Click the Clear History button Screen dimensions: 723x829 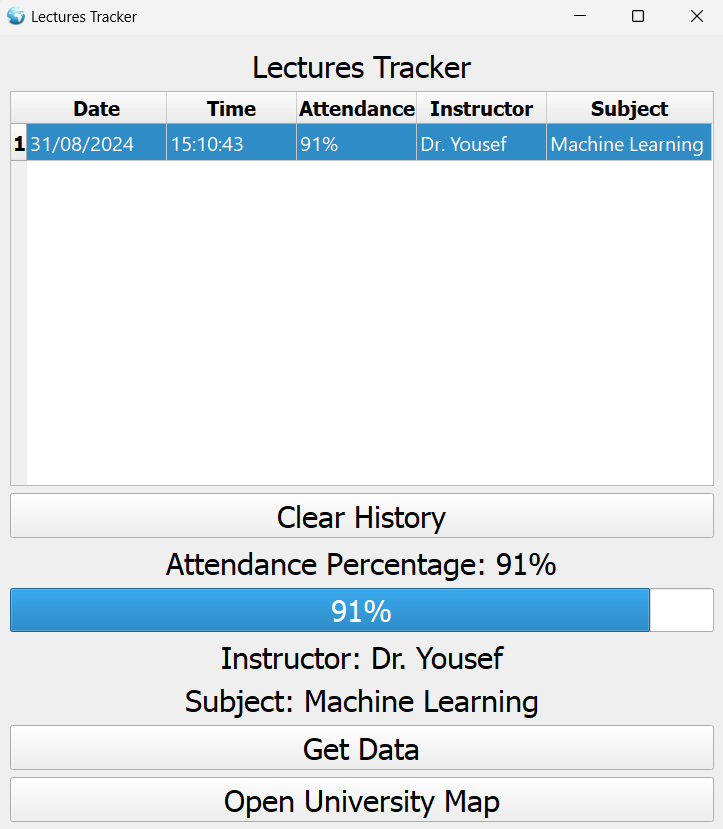361,515
